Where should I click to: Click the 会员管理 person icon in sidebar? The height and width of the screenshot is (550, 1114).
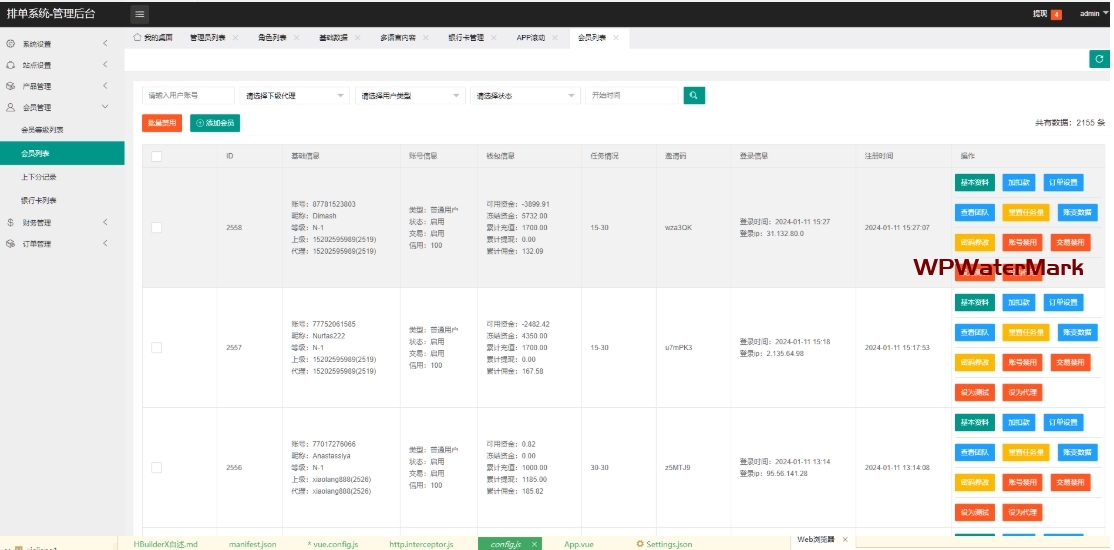click(x=10, y=107)
